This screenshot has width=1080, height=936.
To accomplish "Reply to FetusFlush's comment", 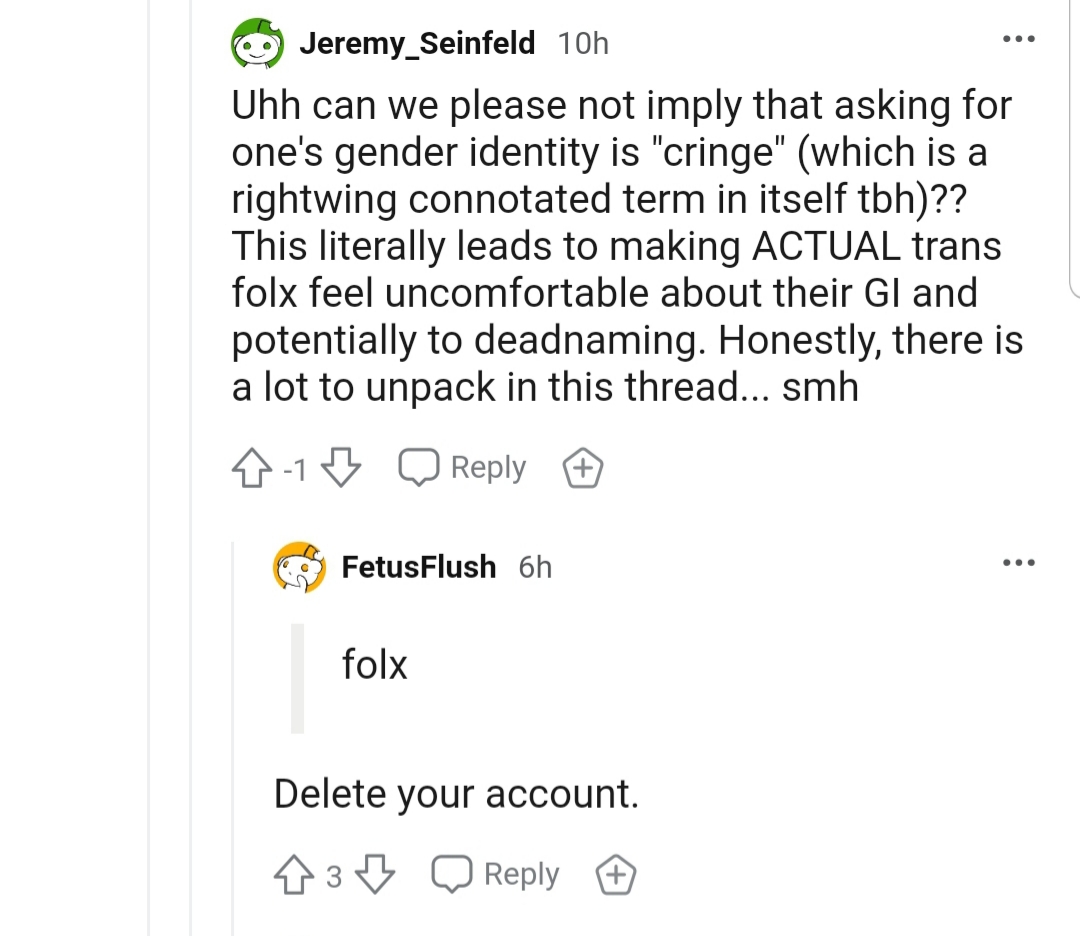I will 495,874.
